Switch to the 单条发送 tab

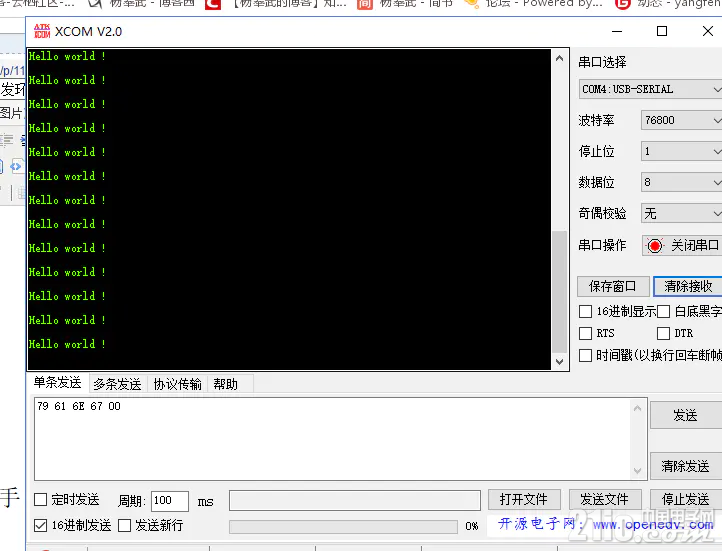click(58, 383)
